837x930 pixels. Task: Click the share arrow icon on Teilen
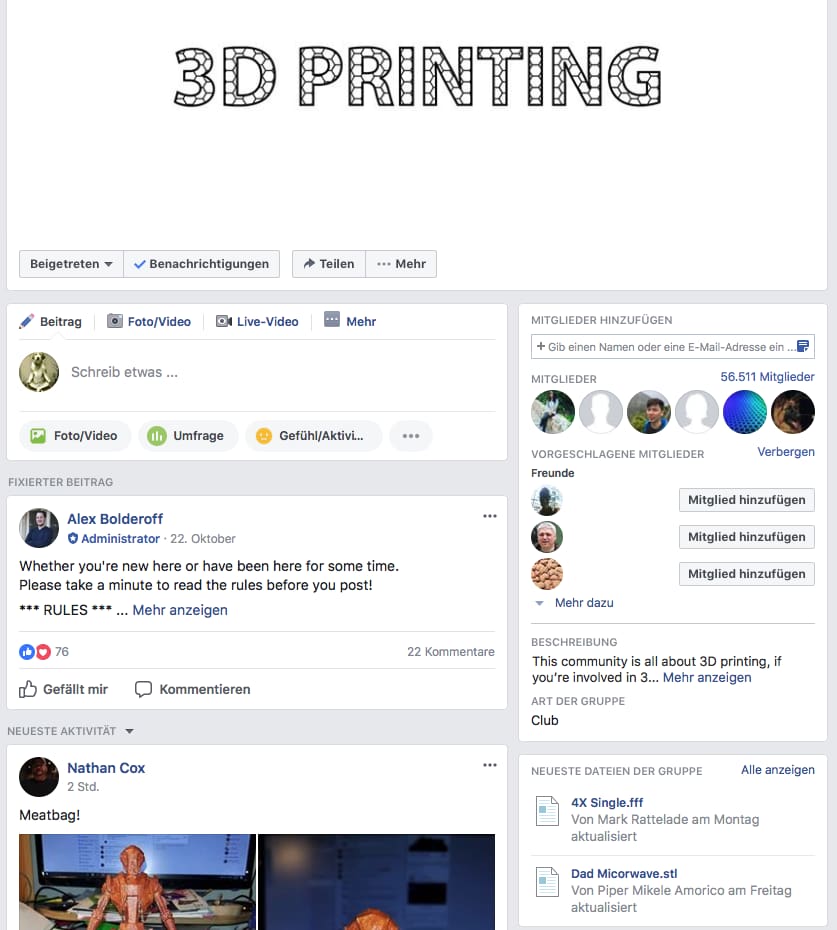[309, 263]
